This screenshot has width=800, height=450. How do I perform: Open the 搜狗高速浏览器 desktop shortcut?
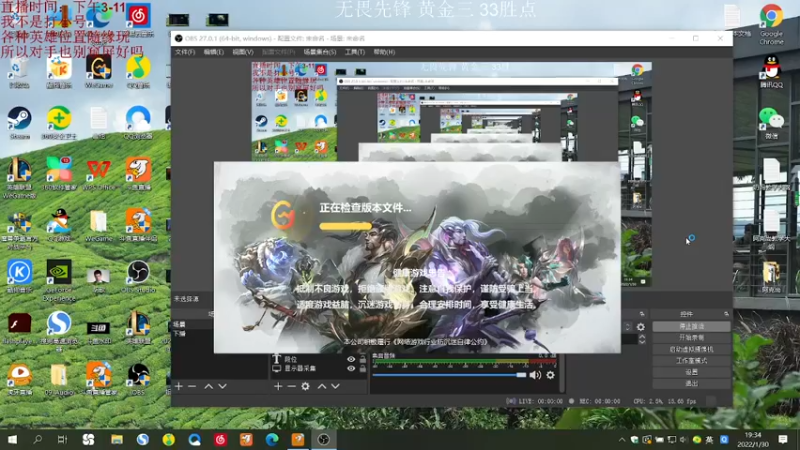pos(59,331)
